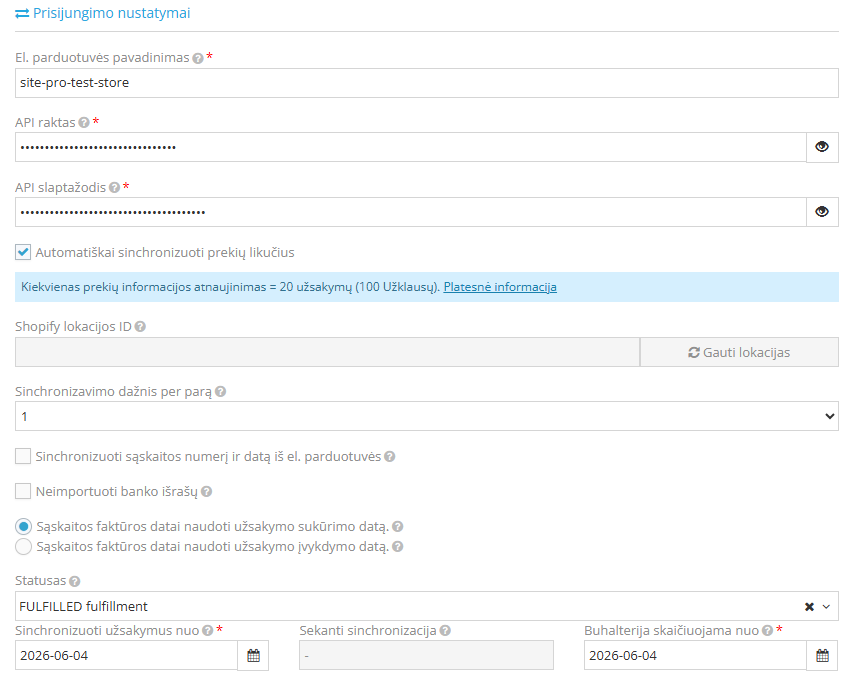Enable Sinchronizuoti sąskaitos numerį ir datą checkbox

tap(23, 456)
